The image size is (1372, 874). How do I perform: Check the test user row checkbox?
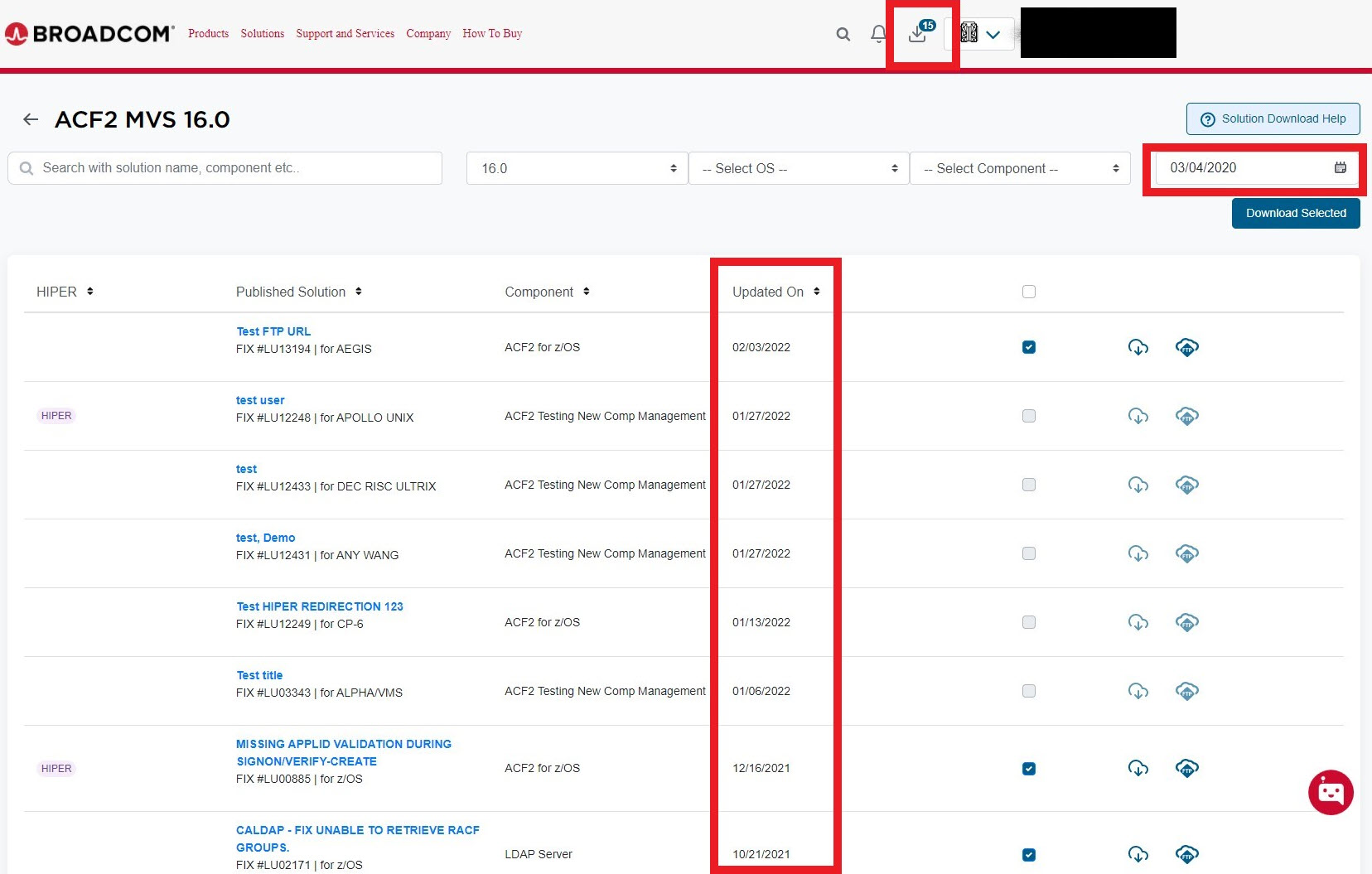(x=1029, y=416)
